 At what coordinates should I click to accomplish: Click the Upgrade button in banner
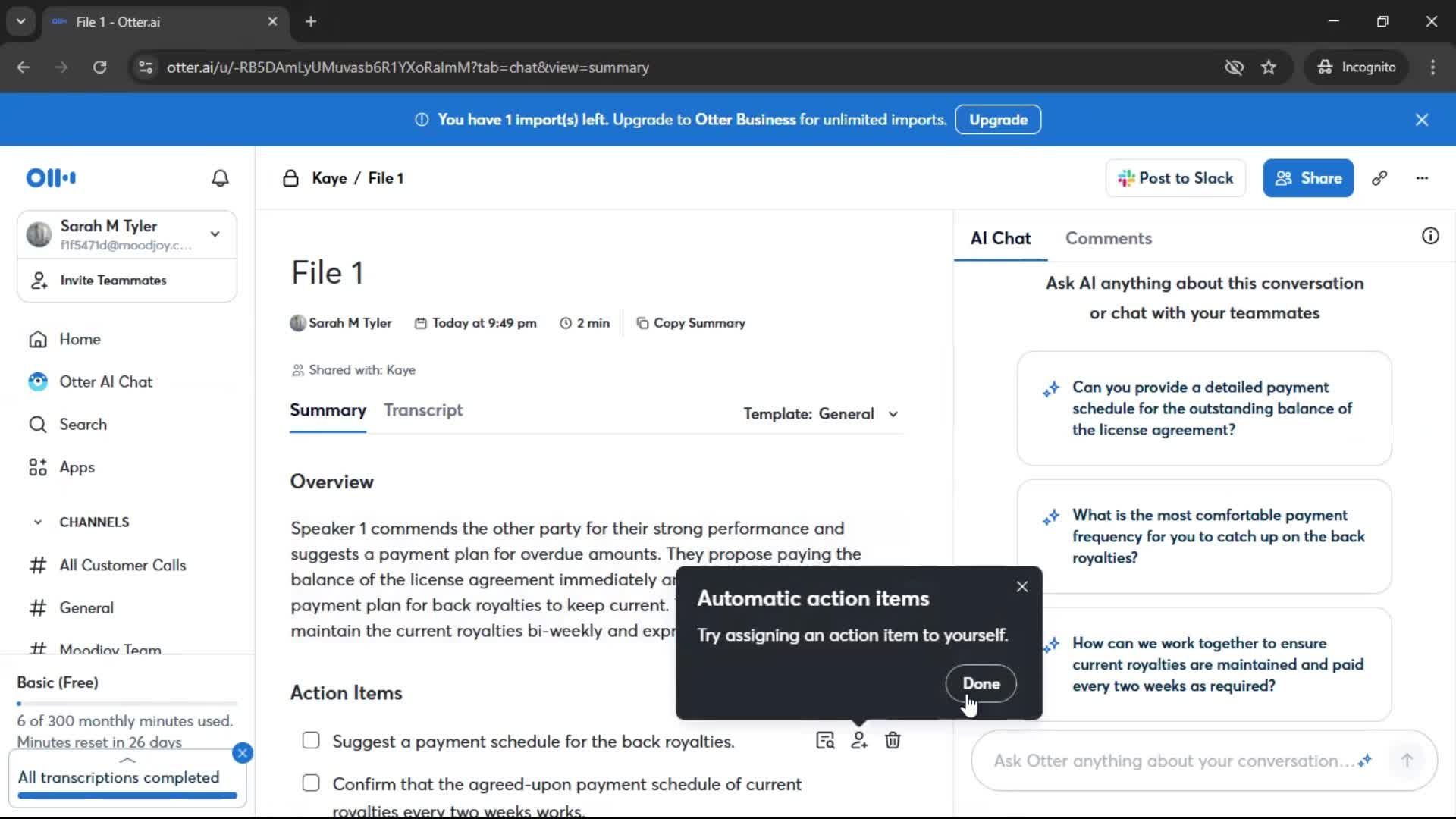coord(998,120)
